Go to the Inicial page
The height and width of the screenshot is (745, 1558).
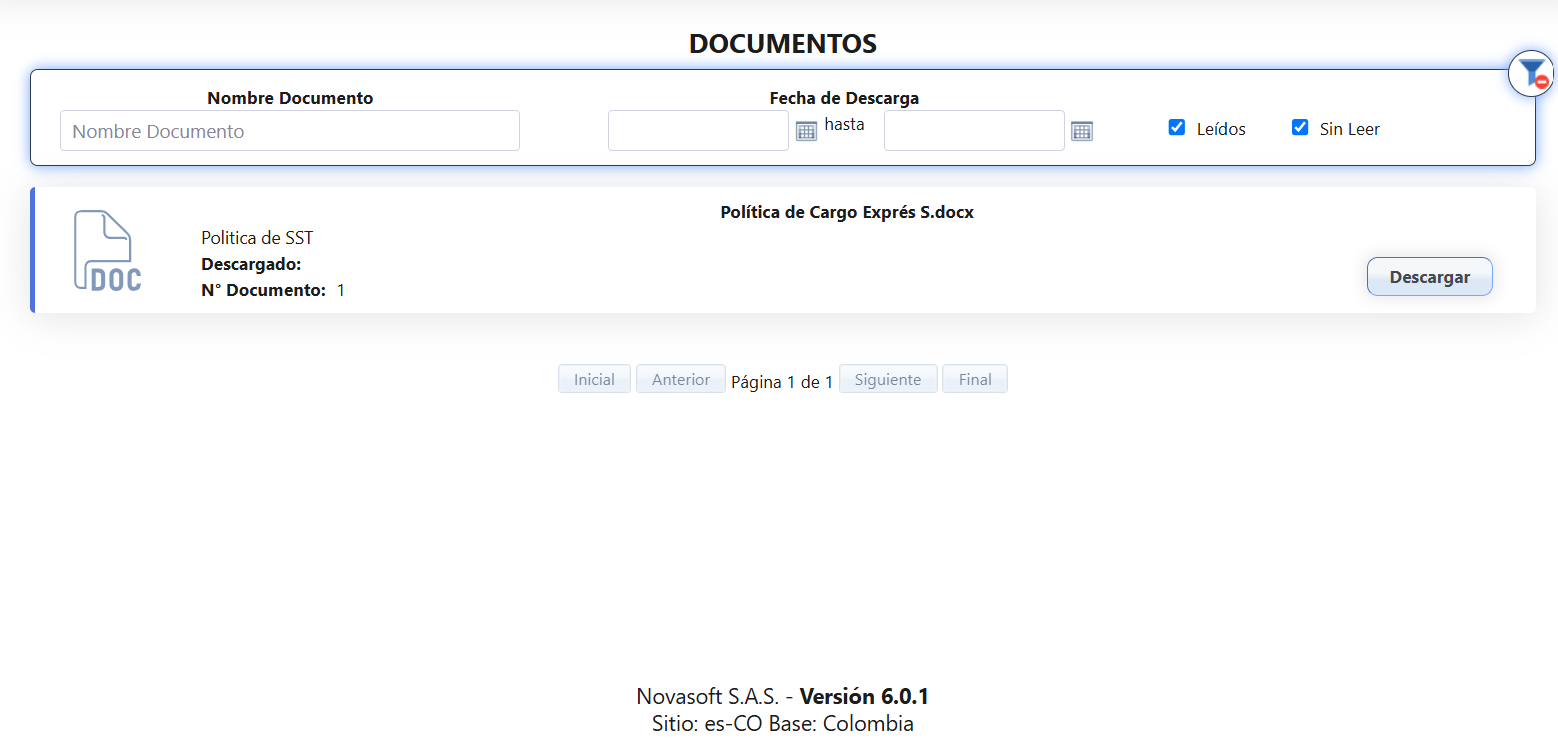pyautogui.click(x=594, y=380)
